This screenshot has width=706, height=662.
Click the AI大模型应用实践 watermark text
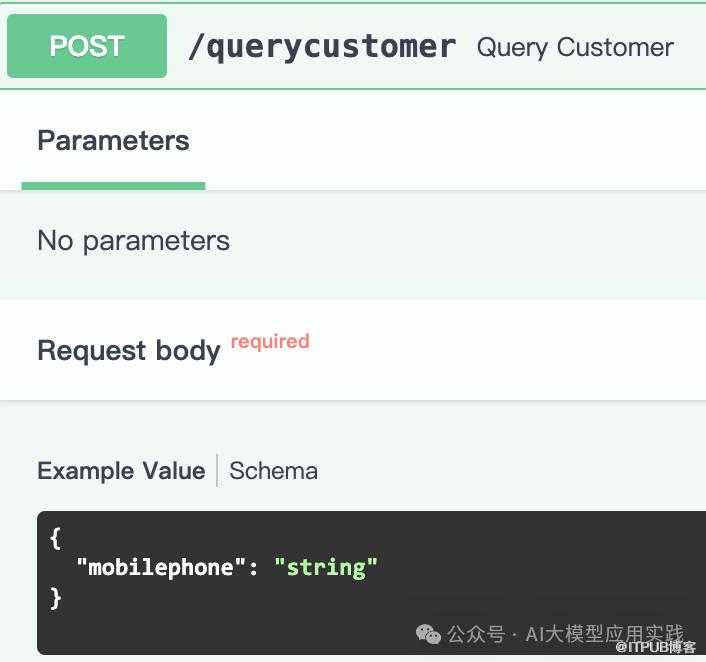tap(604, 634)
